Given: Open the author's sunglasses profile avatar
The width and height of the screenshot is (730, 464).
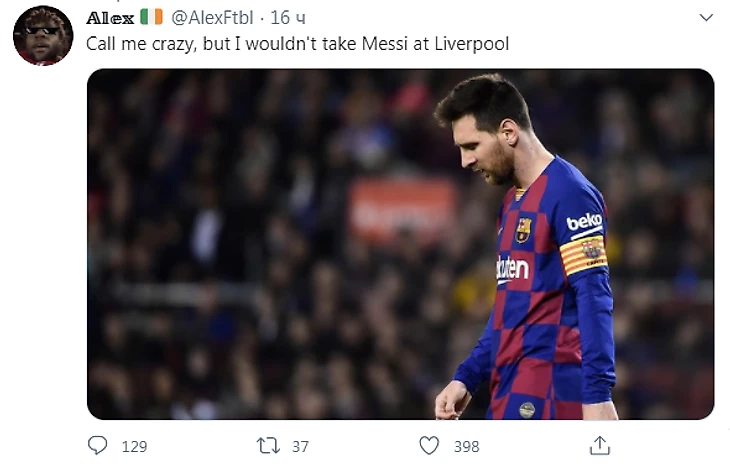Looking at the screenshot, I should (43, 35).
